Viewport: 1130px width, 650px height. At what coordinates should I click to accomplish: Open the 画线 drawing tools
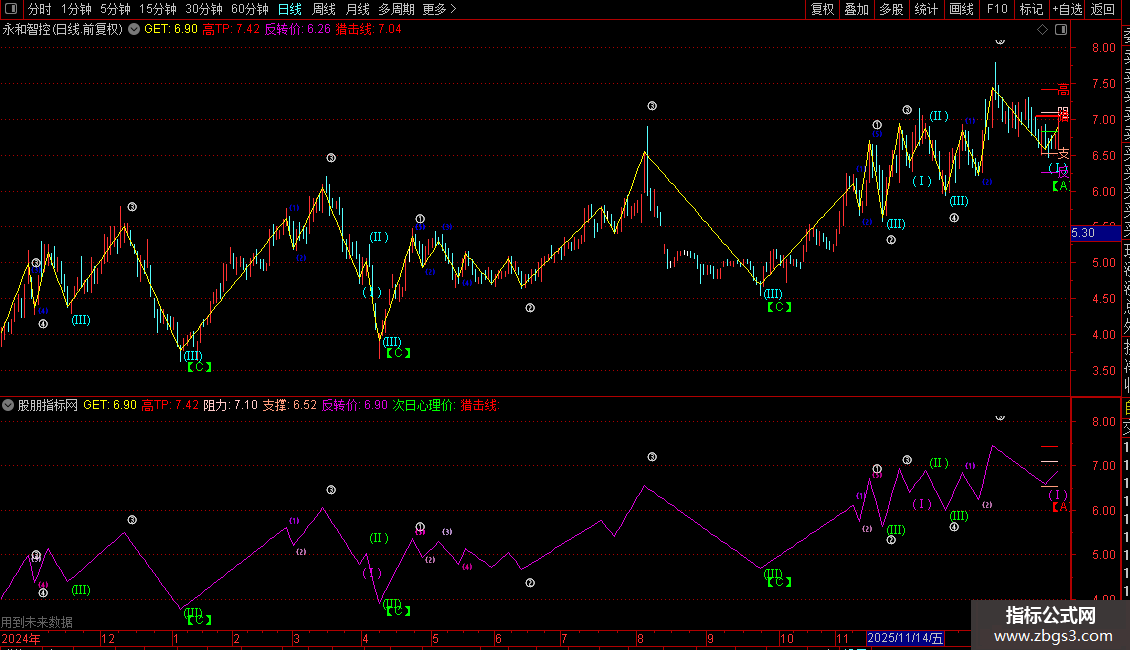click(x=961, y=9)
